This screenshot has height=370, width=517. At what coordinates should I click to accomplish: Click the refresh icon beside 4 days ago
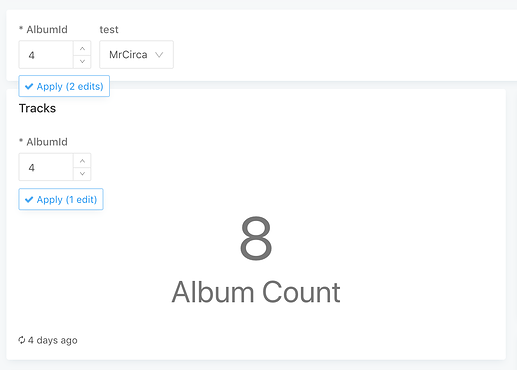(x=22, y=340)
